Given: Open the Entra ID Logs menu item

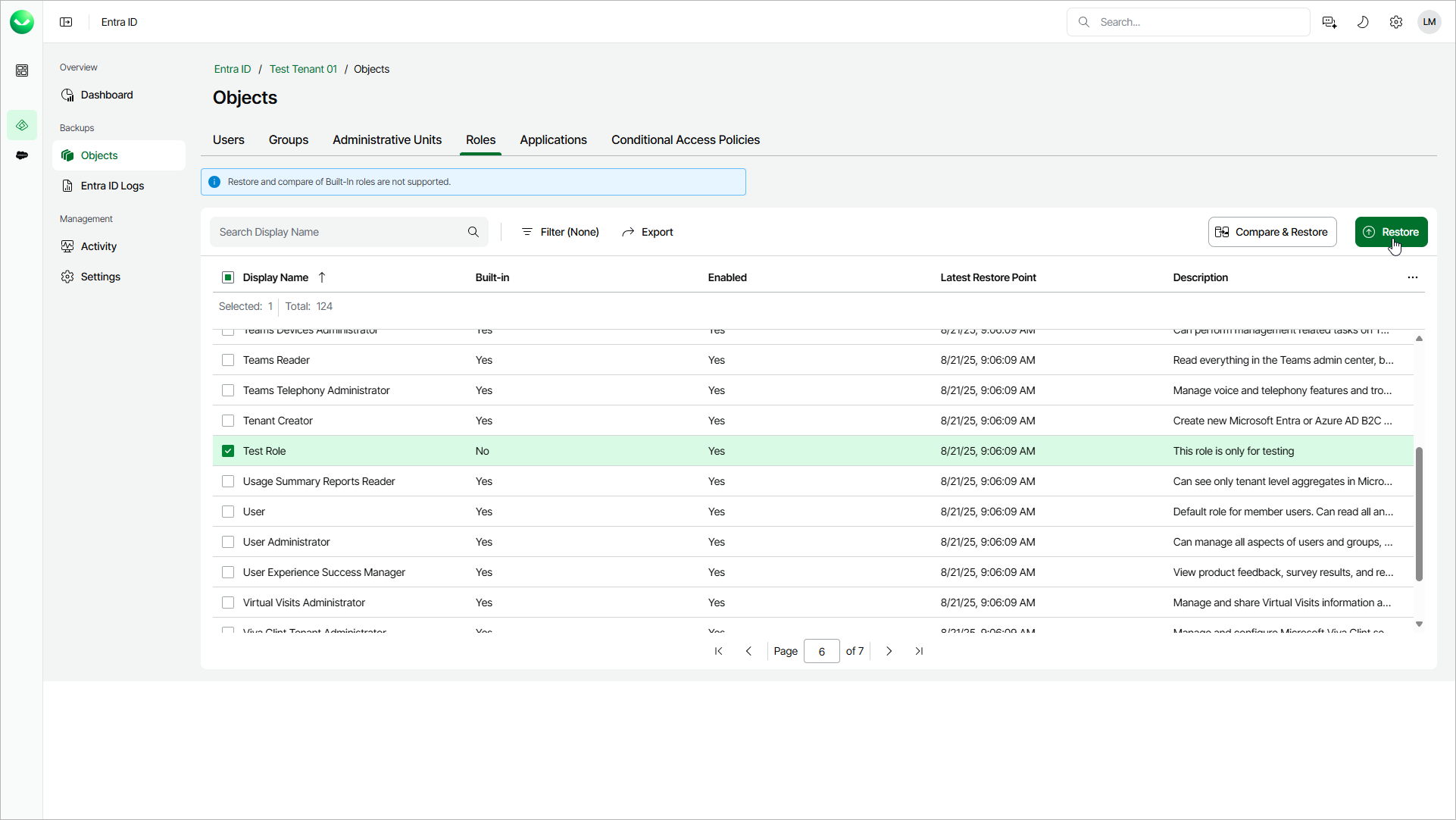Looking at the screenshot, I should (x=112, y=186).
